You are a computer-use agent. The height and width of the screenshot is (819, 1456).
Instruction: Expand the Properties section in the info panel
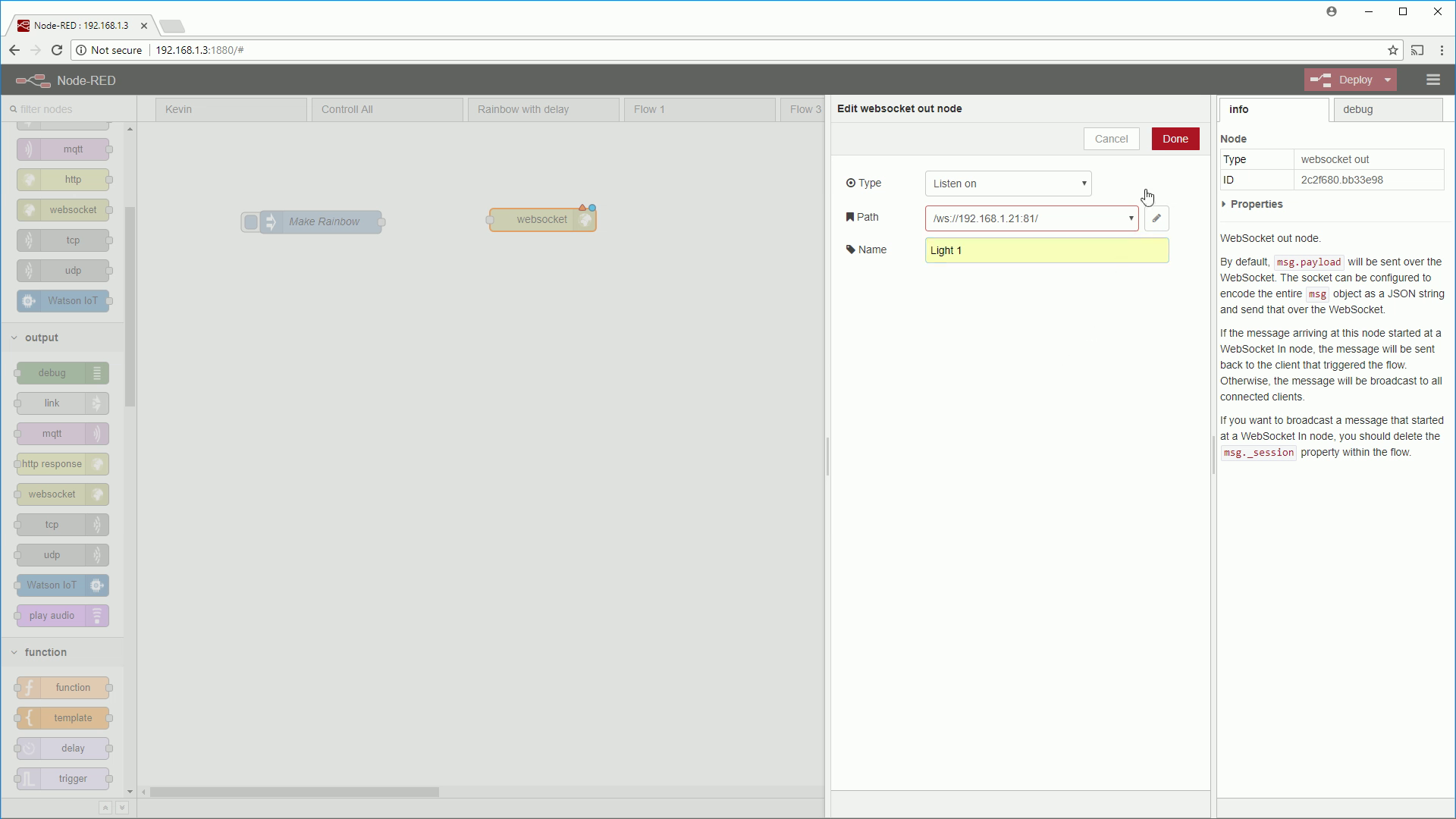pyautogui.click(x=1253, y=205)
